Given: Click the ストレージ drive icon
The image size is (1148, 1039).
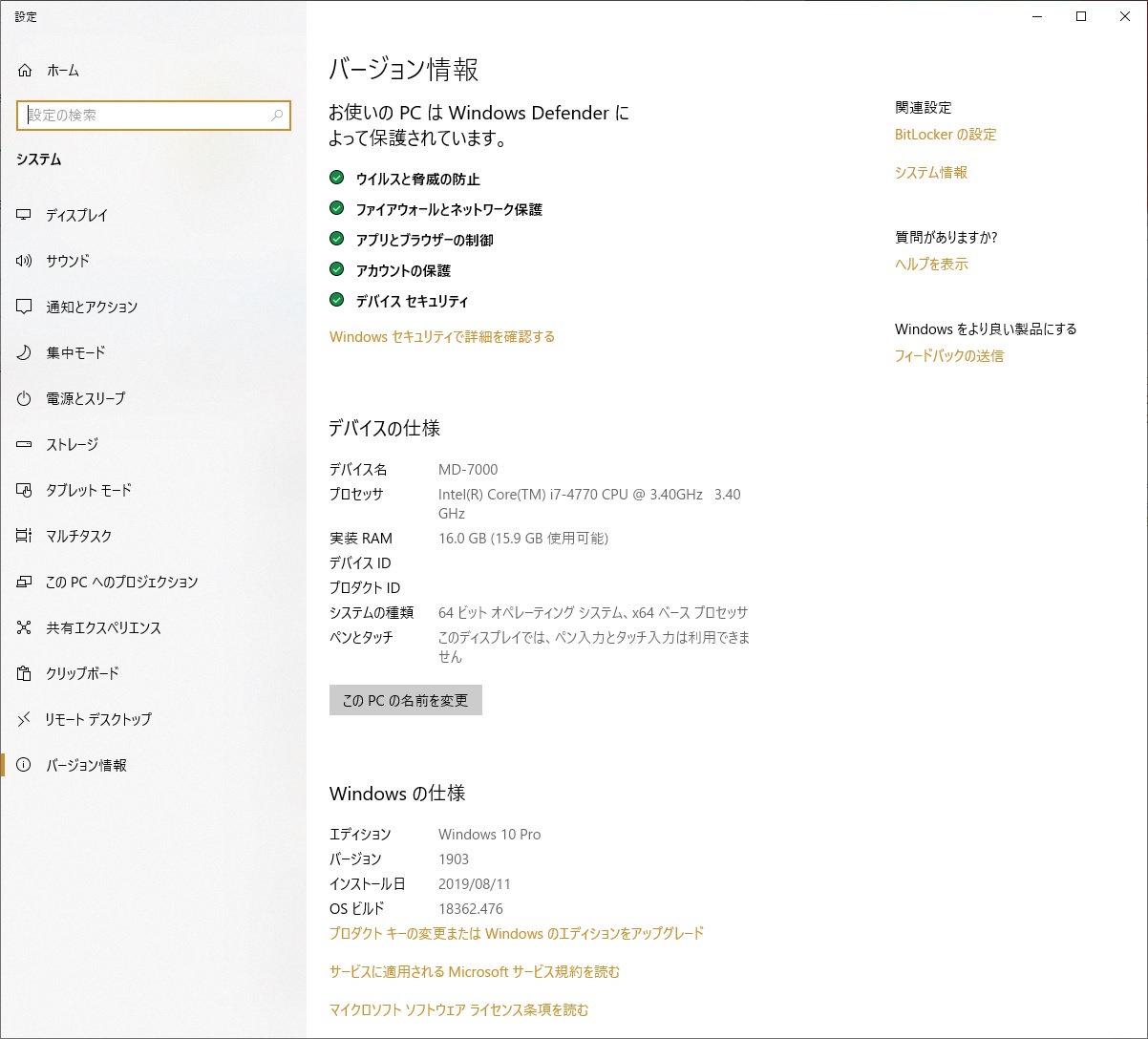Looking at the screenshot, I should click(25, 444).
